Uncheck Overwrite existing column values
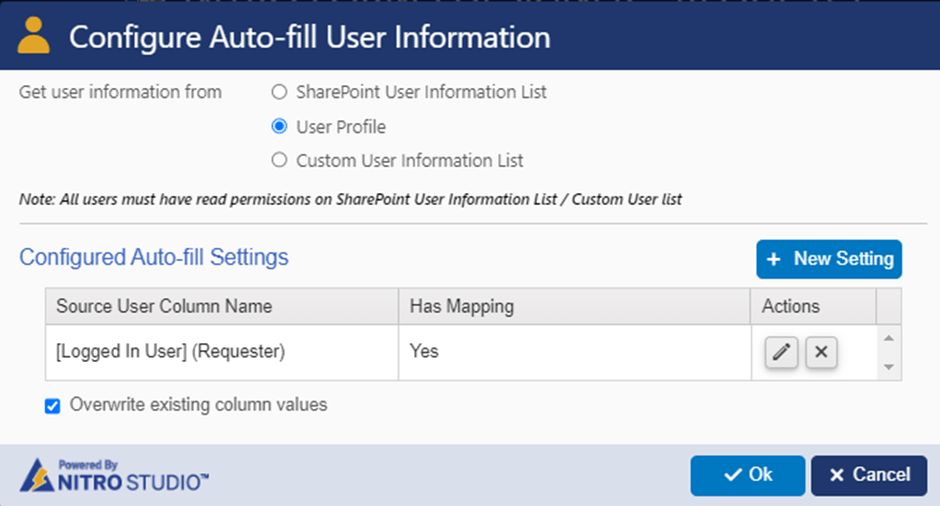Viewport: 940px width, 506px height. [x=53, y=406]
